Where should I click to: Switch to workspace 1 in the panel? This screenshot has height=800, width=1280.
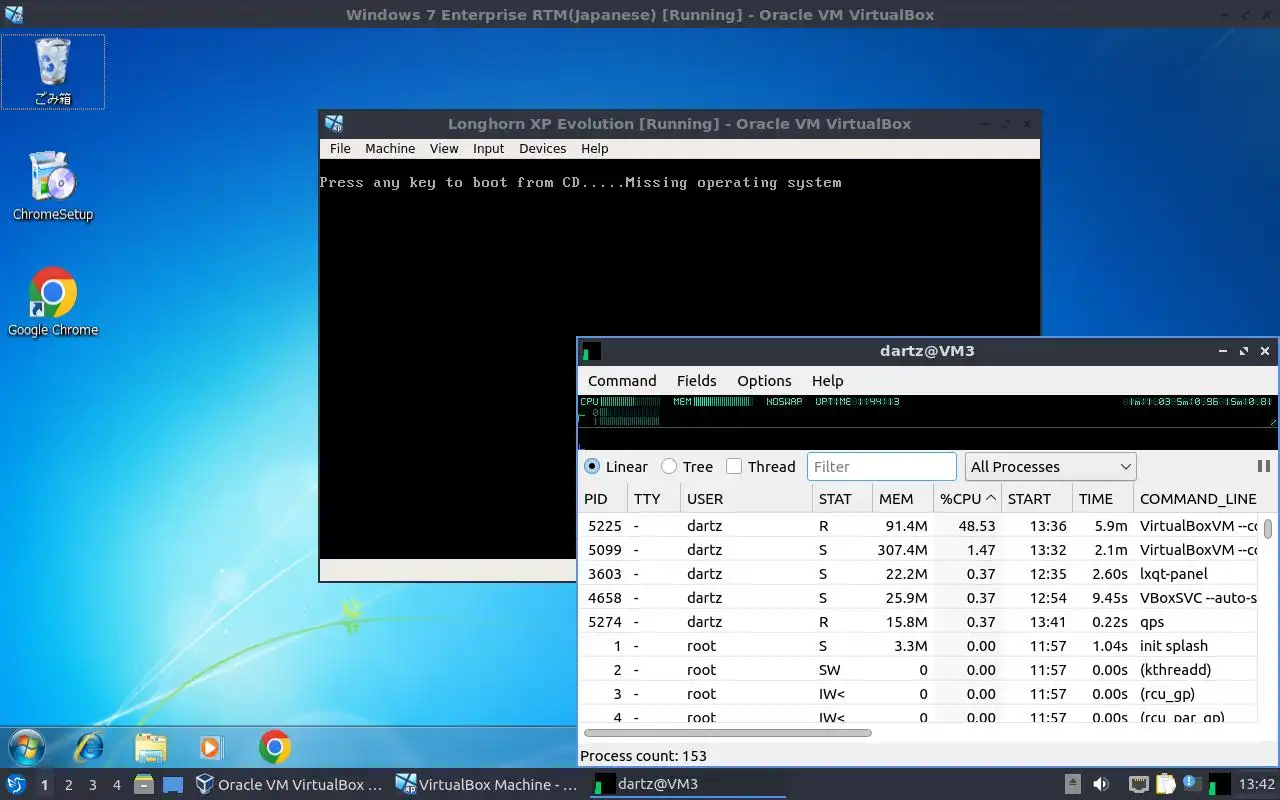[44, 785]
